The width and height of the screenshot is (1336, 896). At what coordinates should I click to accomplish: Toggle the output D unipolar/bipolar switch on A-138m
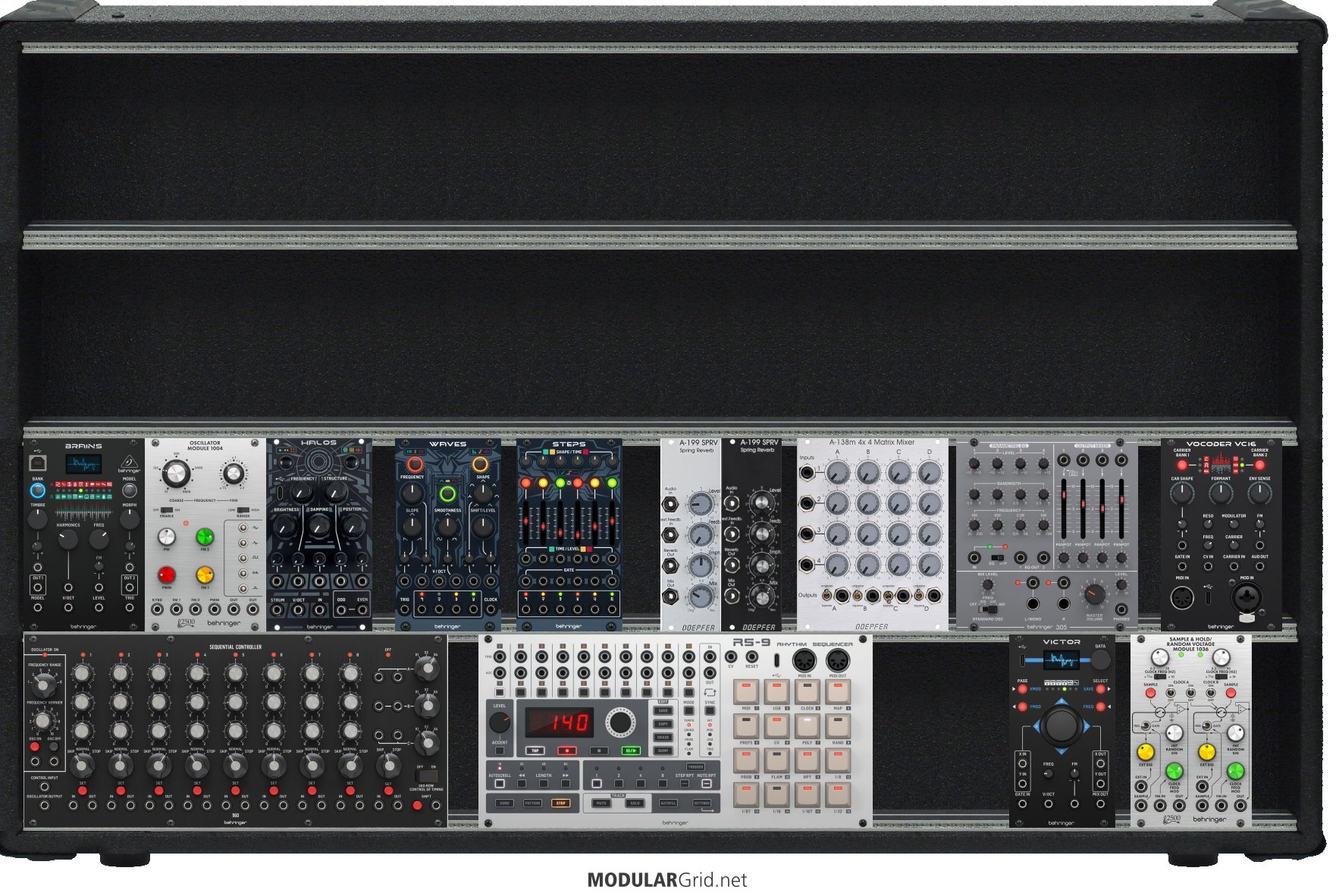coord(918,596)
